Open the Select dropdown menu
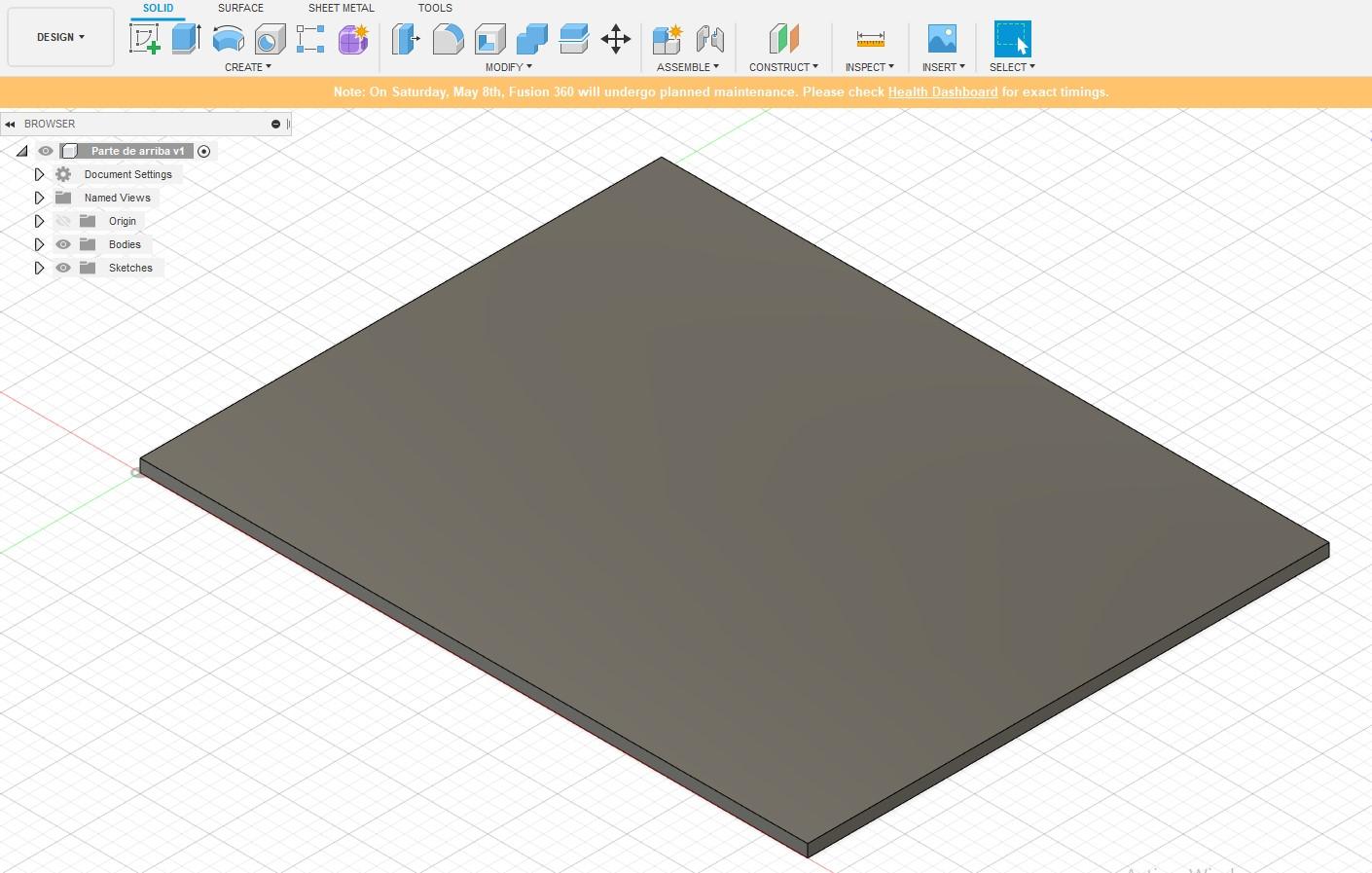Viewport: 1372px width, 873px height. (x=1012, y=67)
